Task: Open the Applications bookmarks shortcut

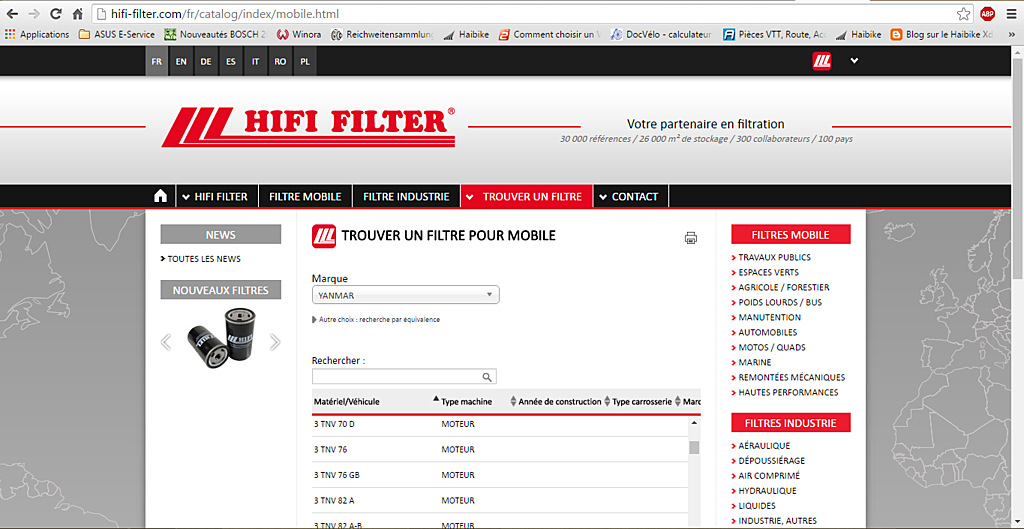Action: coord(37,35)
